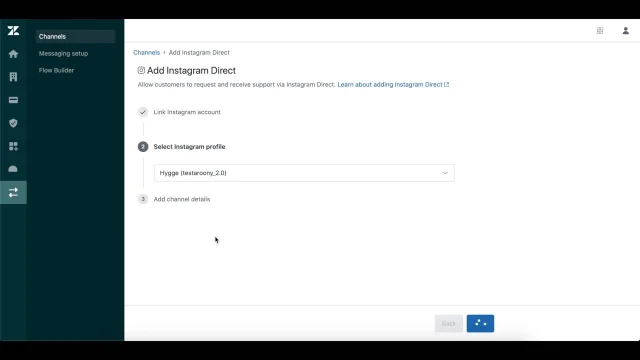Click the Zendesk logo icon
This screenshot has height=360, width=640.
13,31
